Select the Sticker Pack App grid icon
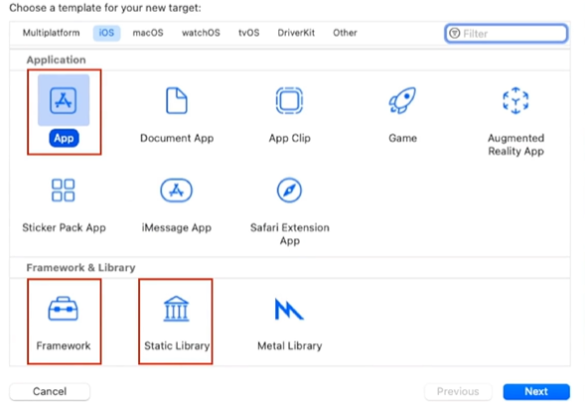 [63, 190]
